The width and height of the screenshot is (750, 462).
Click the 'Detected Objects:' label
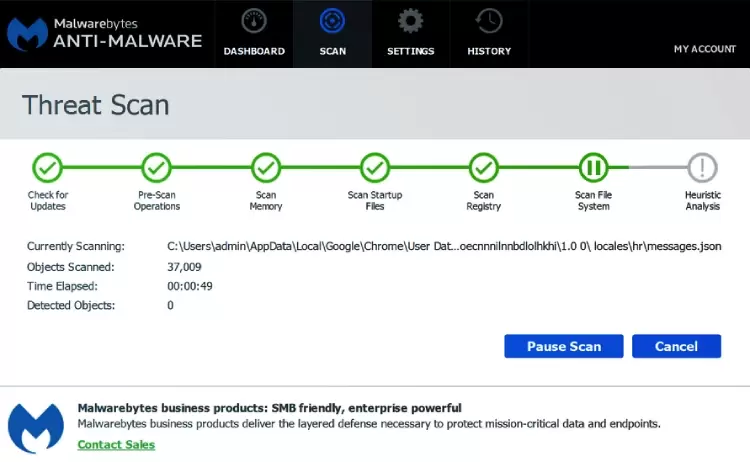pyautogui.click(x=71, y=305)
